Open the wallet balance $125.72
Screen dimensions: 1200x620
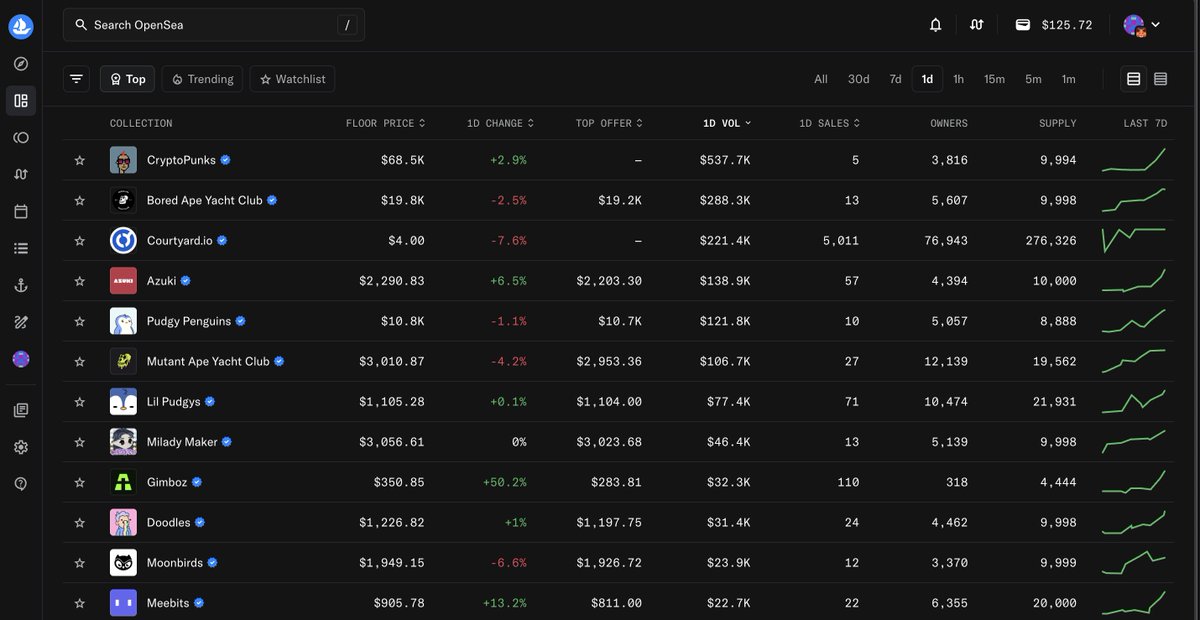point(1054,25)
